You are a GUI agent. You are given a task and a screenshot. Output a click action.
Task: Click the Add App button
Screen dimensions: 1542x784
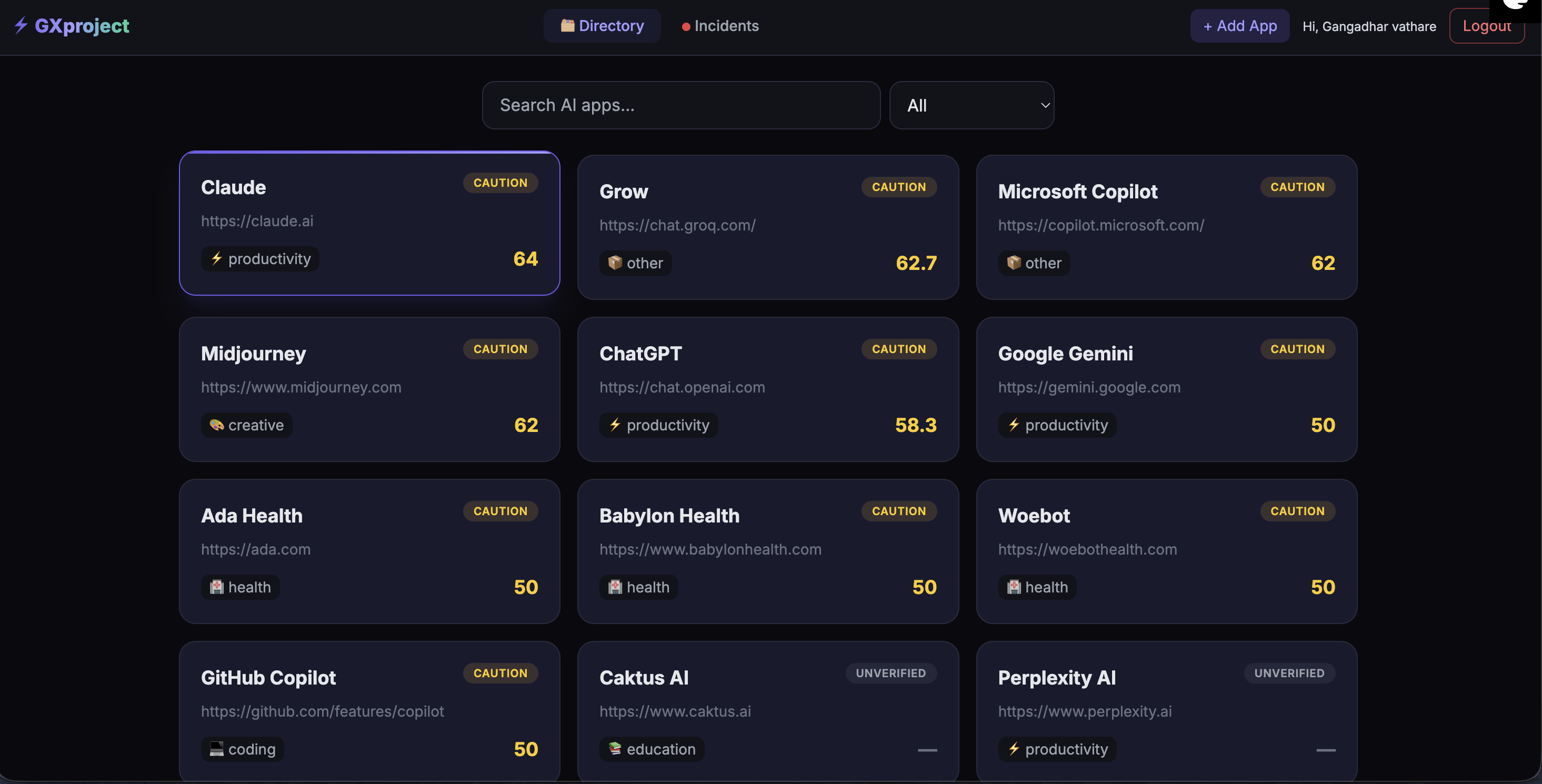coord(1240,26)
